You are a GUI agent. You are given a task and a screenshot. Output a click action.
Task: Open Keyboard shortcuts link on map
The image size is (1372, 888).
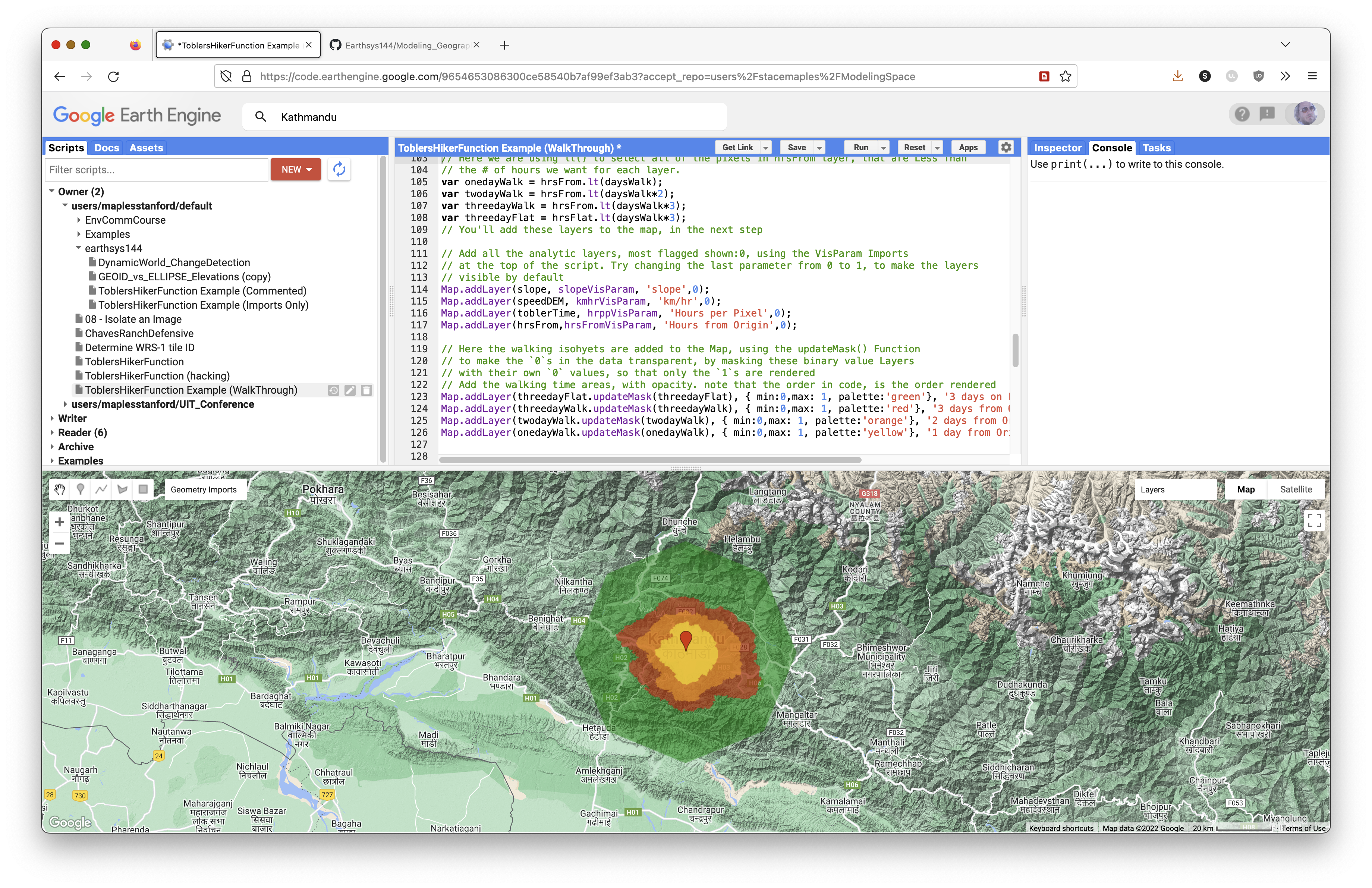(1061, 828)
